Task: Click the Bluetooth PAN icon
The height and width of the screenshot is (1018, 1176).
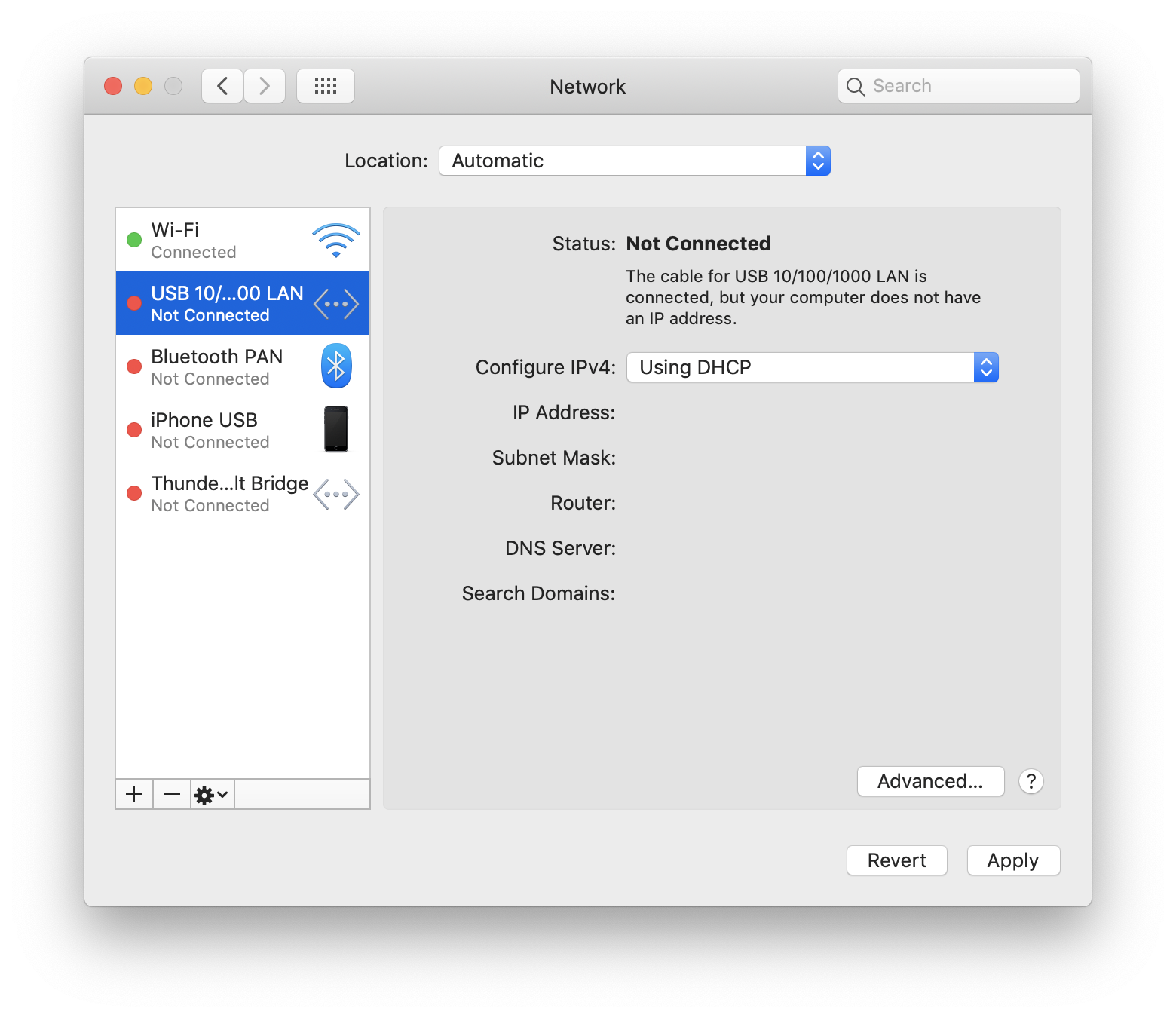Action: click(x=336, y=366)
